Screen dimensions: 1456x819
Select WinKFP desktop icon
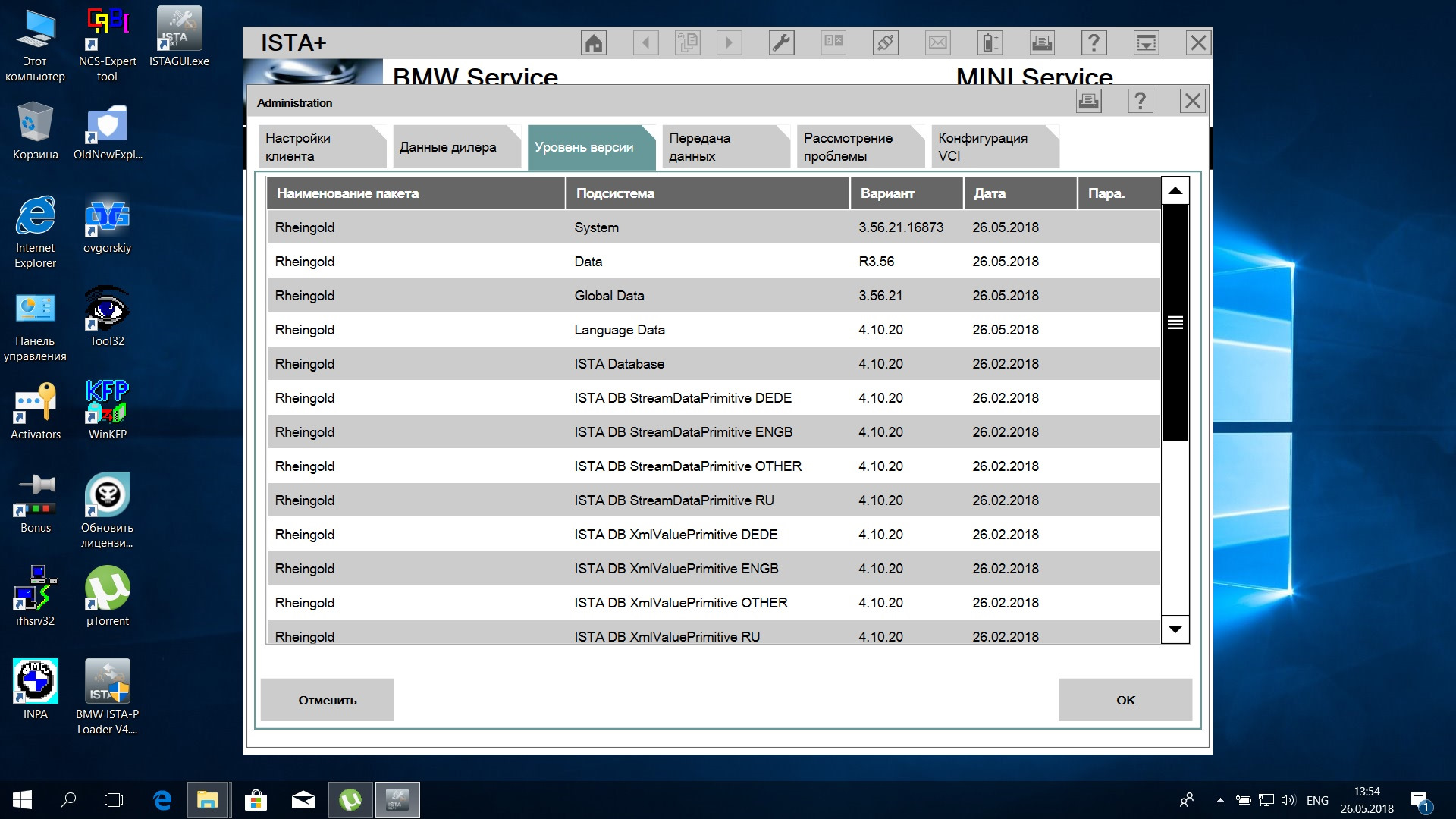coord(107,409)
